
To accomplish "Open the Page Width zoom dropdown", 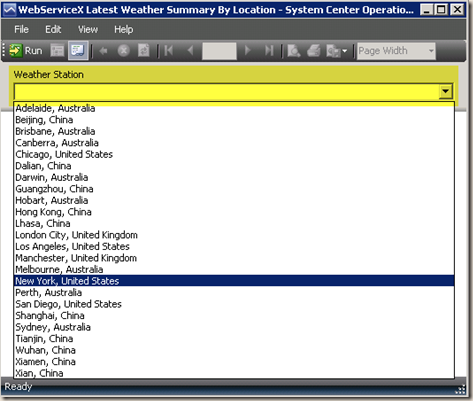I will 396,51.
